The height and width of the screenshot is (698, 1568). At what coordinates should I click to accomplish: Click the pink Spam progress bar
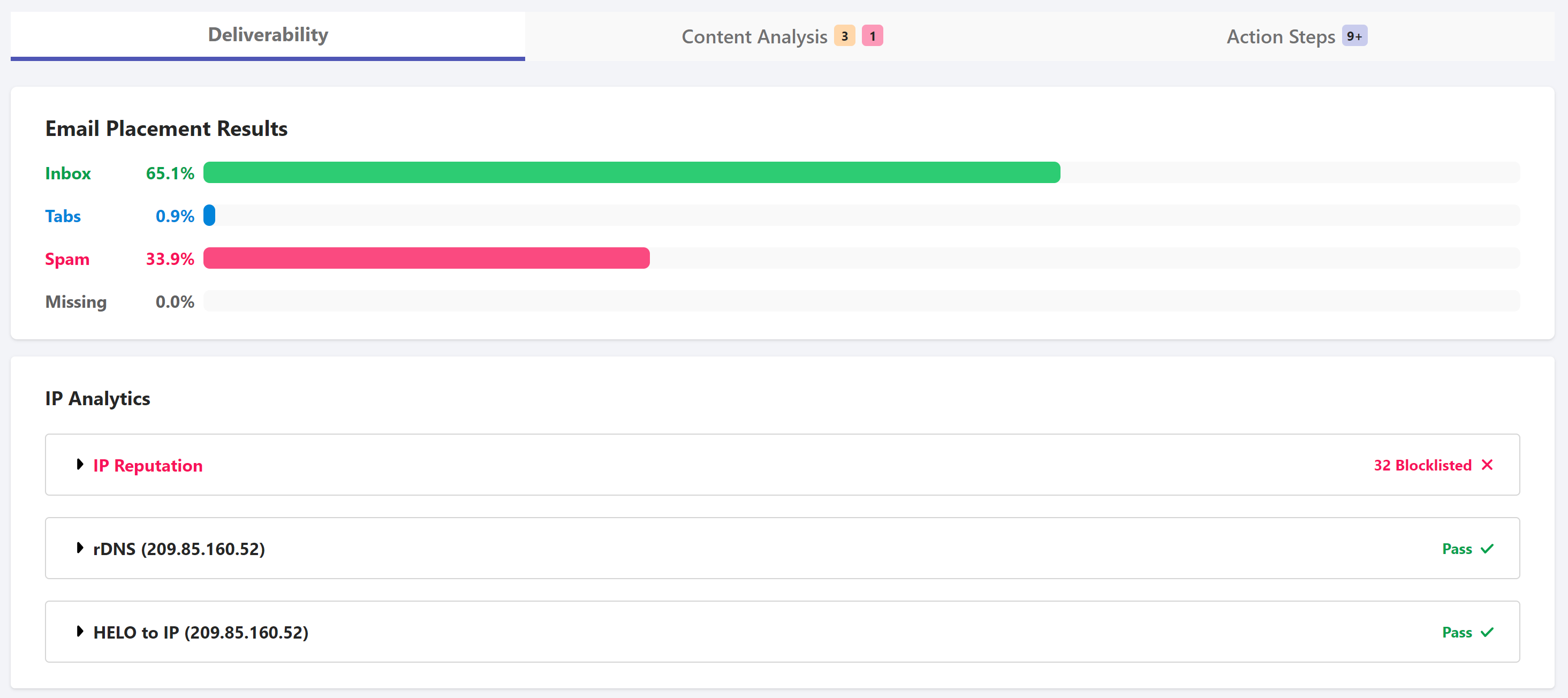point(426,258)
